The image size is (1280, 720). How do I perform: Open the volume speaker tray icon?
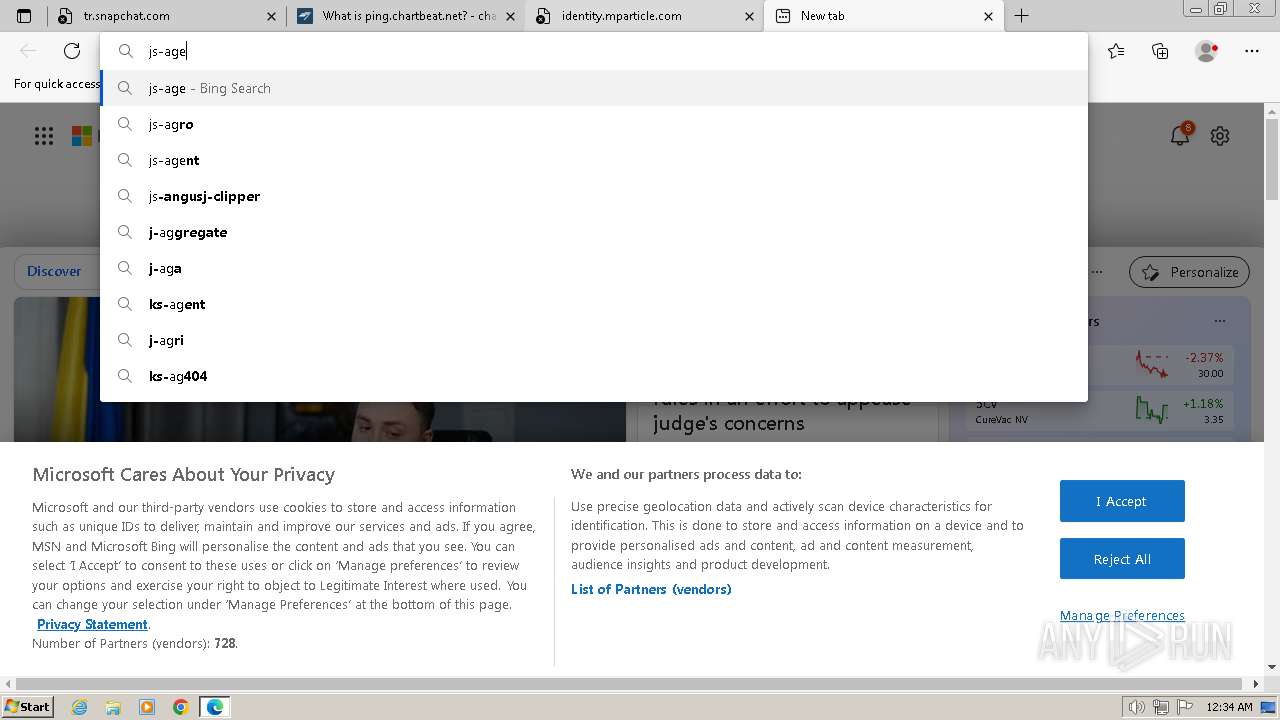(1137, 707)
